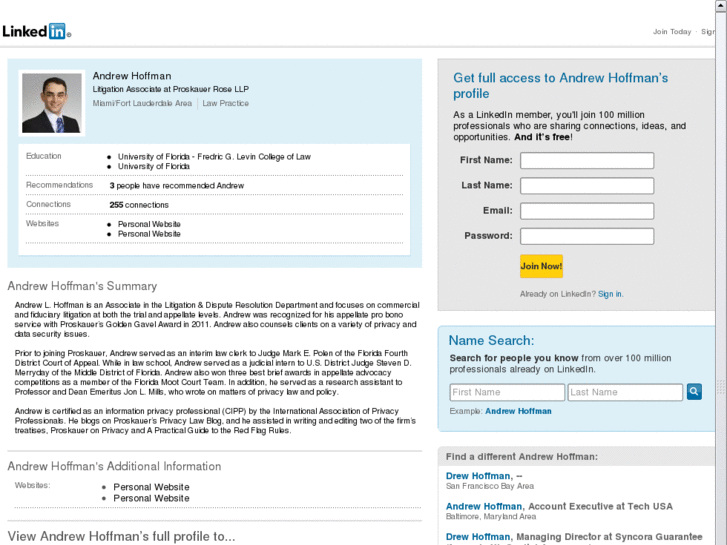Click first Personal Website under Additional Information
Screen dimensions: 727x545
151,487
